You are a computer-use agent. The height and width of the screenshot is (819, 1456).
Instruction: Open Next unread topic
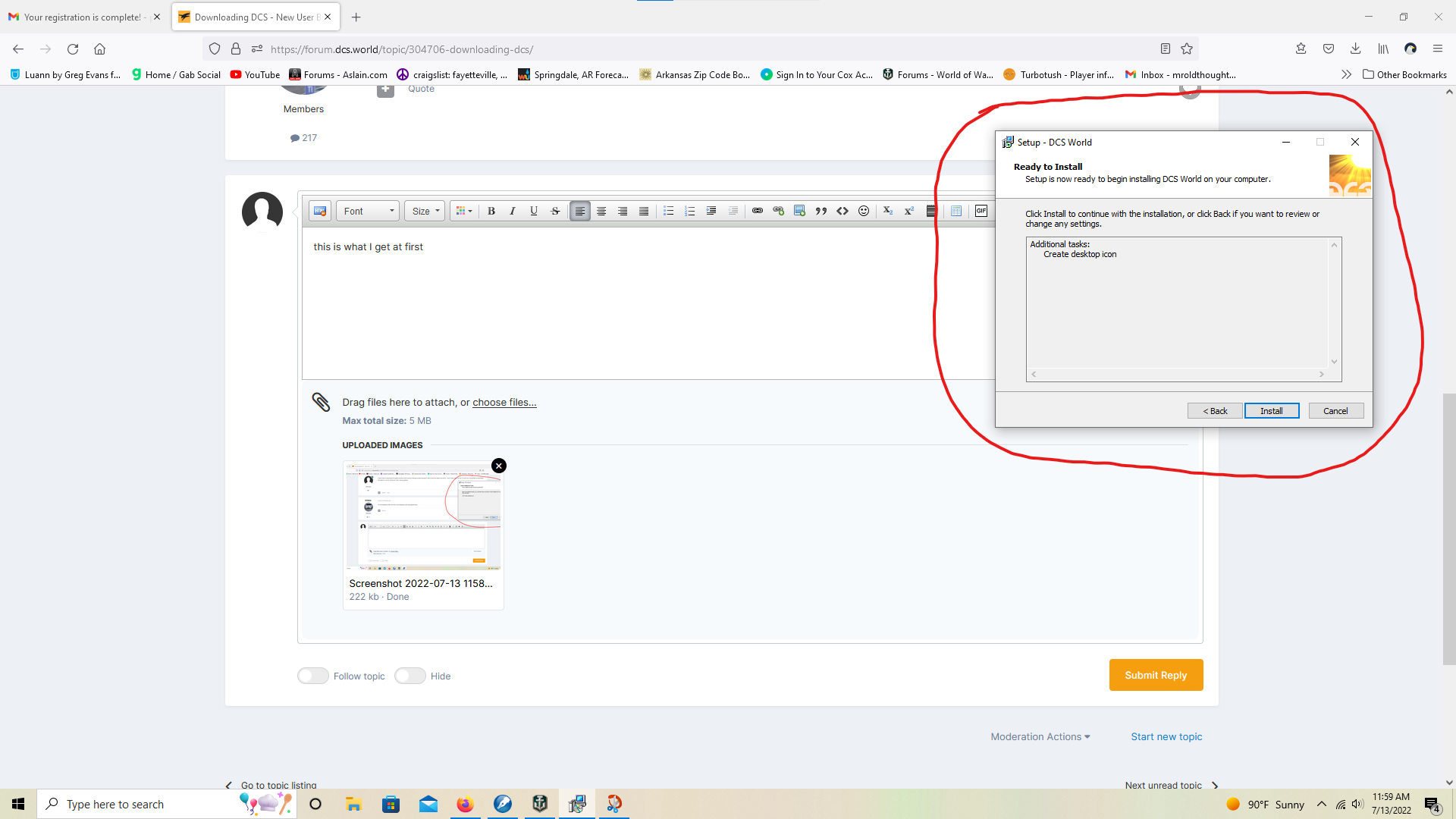point(1172,785)
